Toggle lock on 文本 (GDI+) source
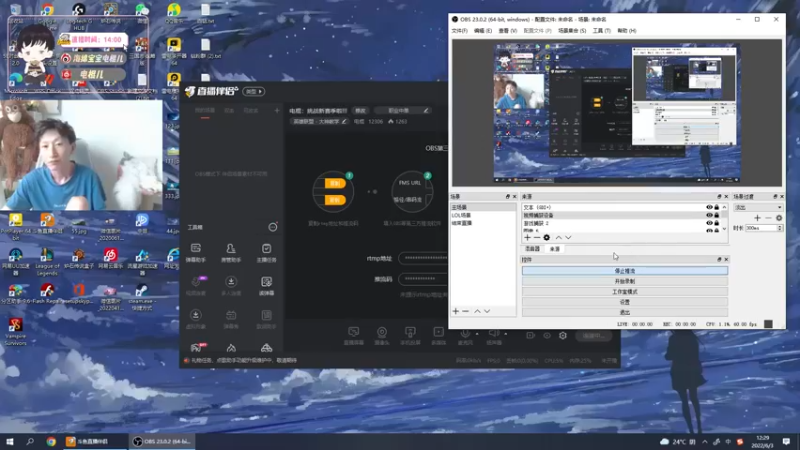 (x=716, y=207)
